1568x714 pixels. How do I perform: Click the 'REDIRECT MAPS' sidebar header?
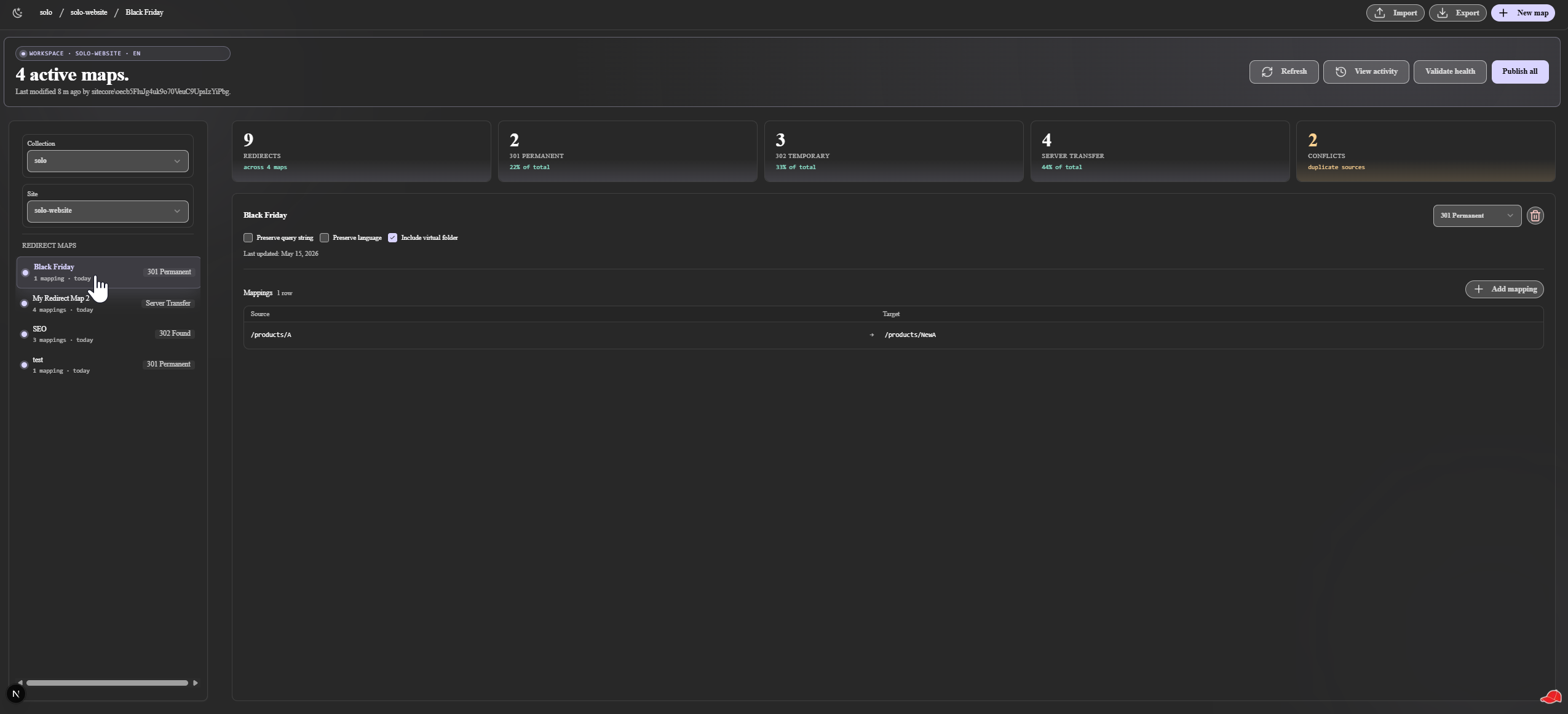coord(49,245)
